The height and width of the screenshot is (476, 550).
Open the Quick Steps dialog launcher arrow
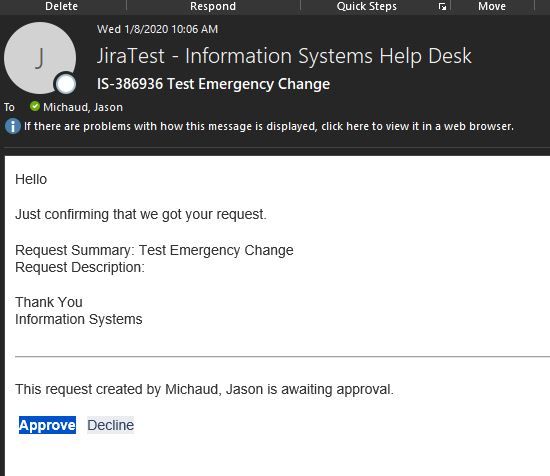(443, 7)
